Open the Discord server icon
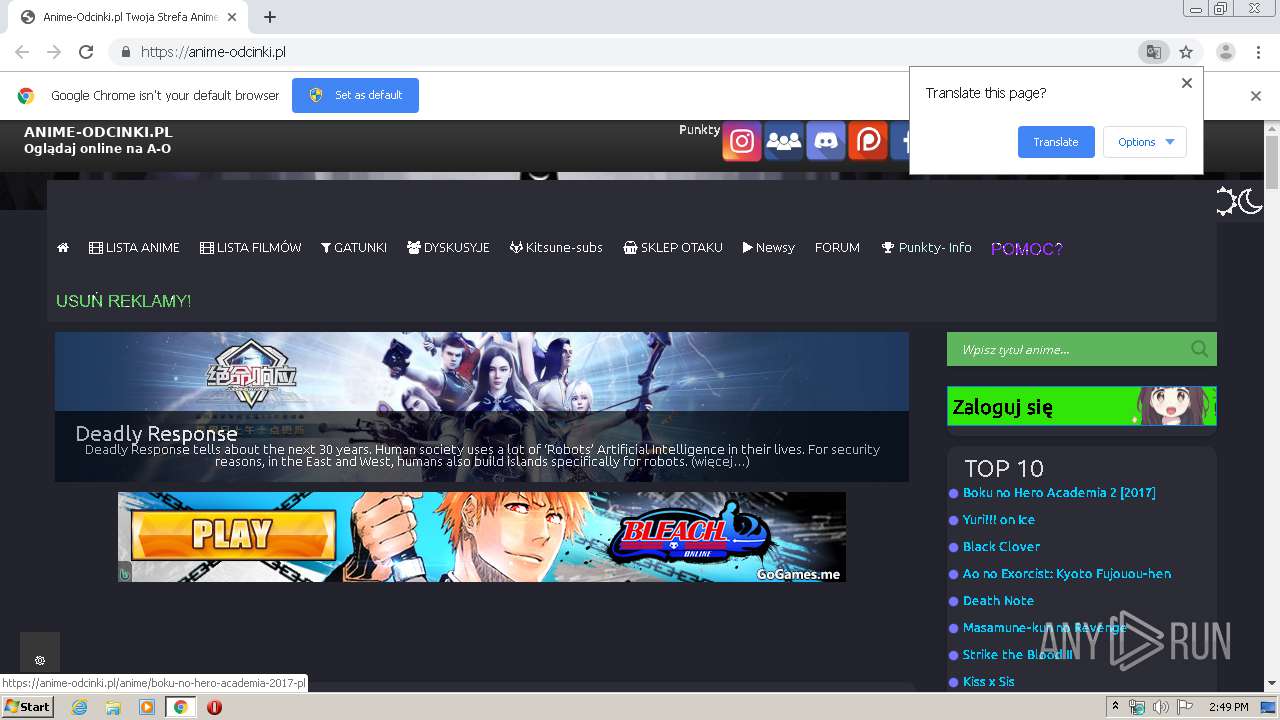 click(826, 142)
